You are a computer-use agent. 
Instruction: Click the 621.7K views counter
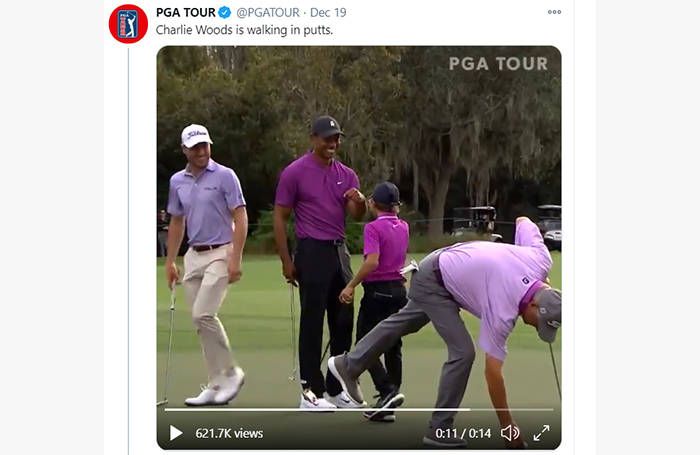click(229, 433)
